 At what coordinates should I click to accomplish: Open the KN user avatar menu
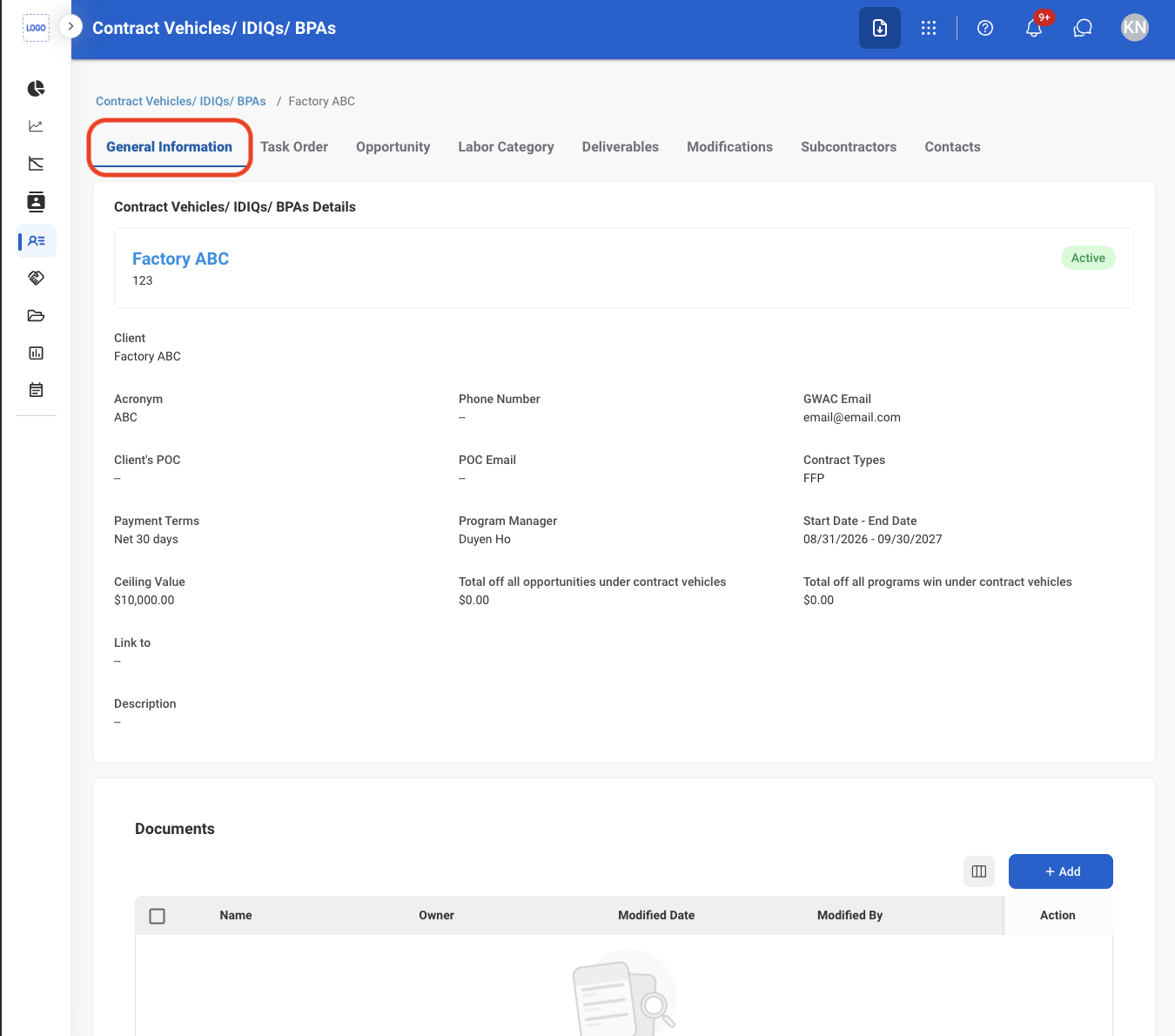pyautogui.click(x=1135, y=27)
